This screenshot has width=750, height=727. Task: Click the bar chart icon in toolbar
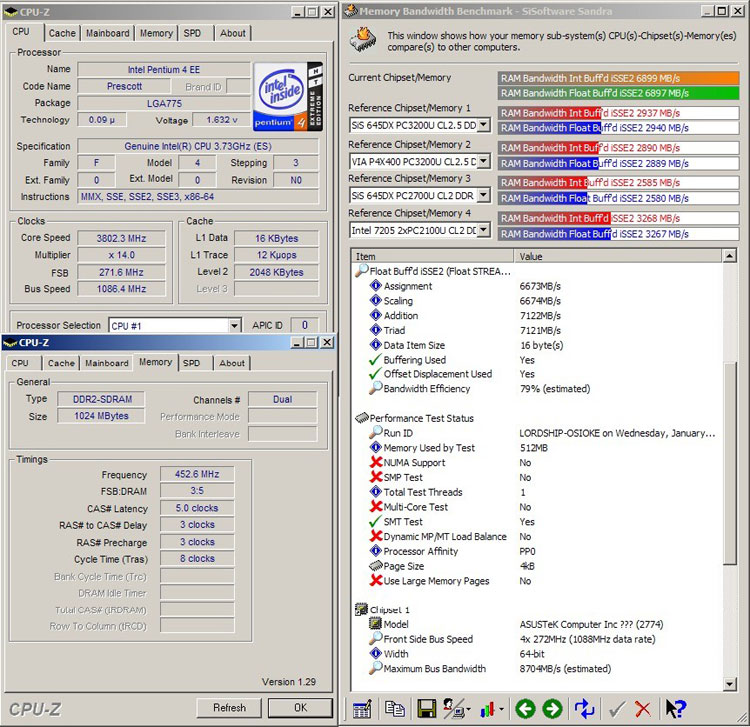coord(487,709)
